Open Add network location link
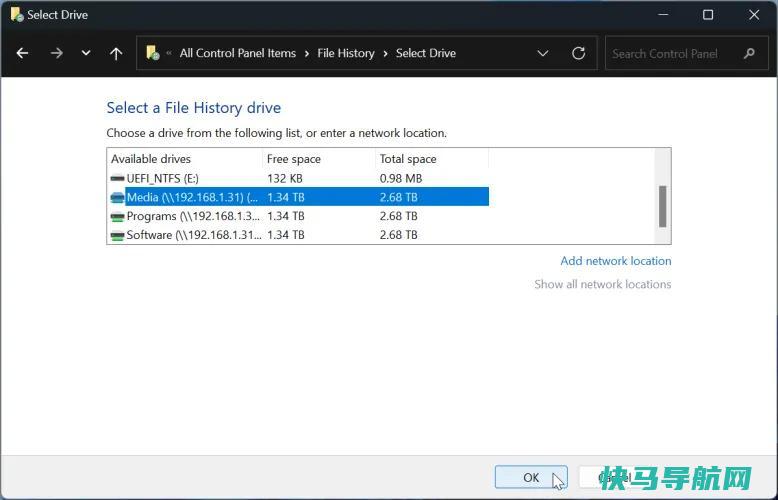The height and width of the screenshot is (500, 778). click(616, 260)
